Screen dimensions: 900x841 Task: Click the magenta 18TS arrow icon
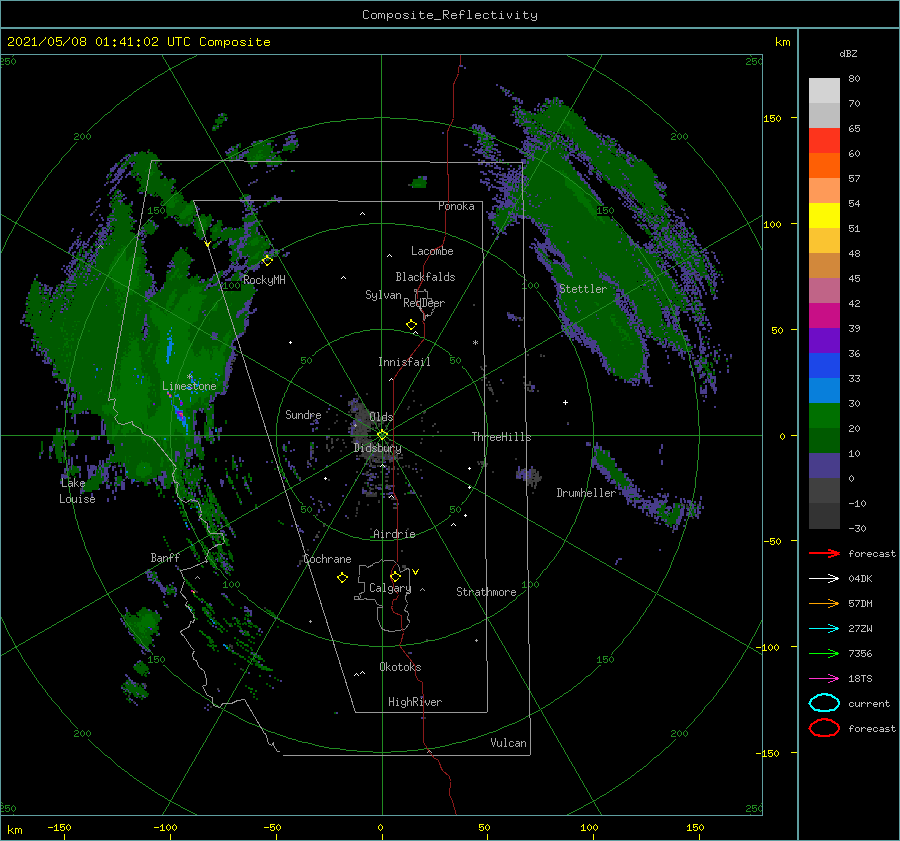click(x=824, y=679)
